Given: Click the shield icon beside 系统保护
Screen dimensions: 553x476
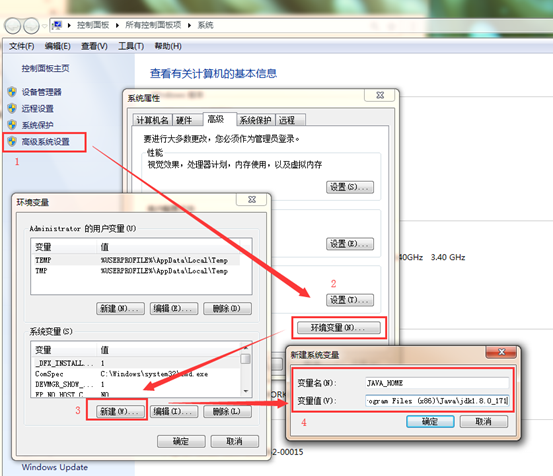Looking at the screenshot, I should [12, 125].
